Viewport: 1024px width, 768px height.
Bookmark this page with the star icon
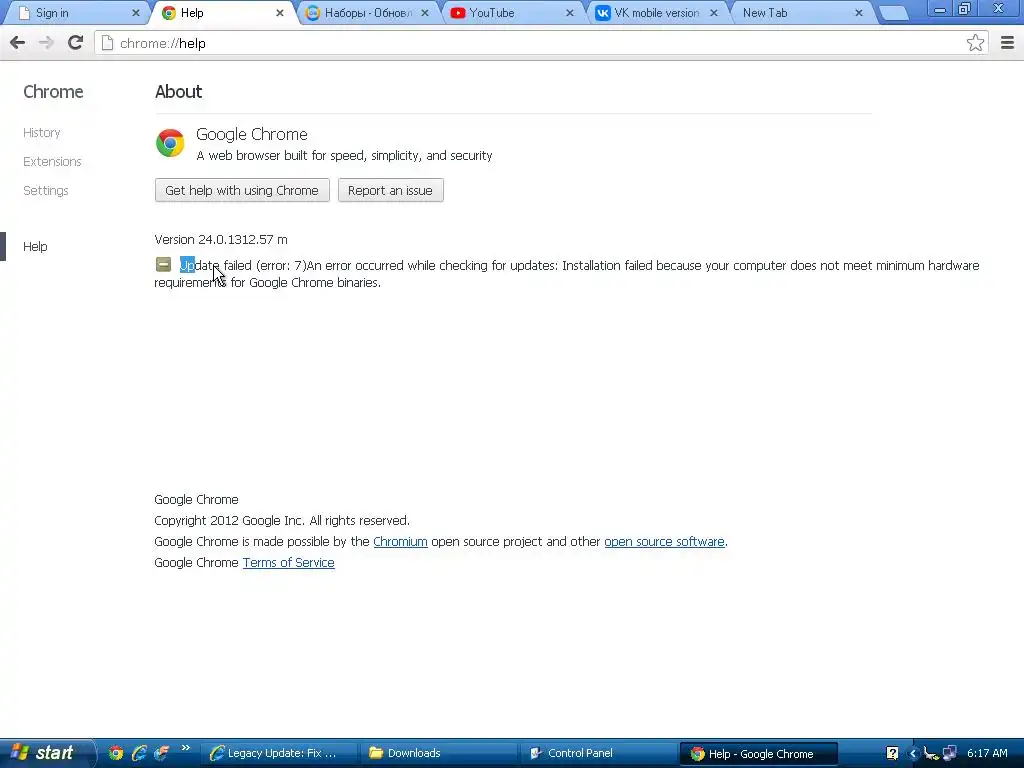pos(975,43)
